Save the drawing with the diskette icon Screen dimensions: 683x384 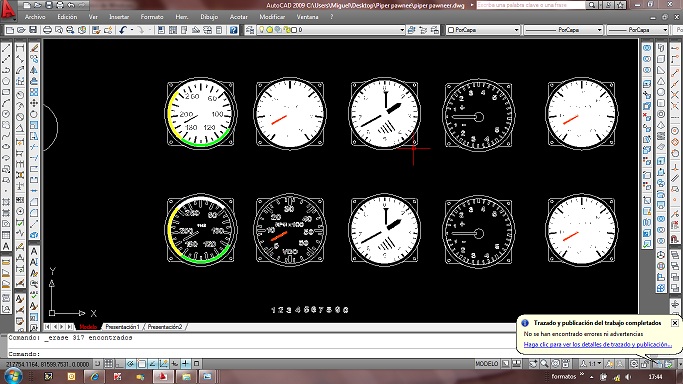[33, 30]
